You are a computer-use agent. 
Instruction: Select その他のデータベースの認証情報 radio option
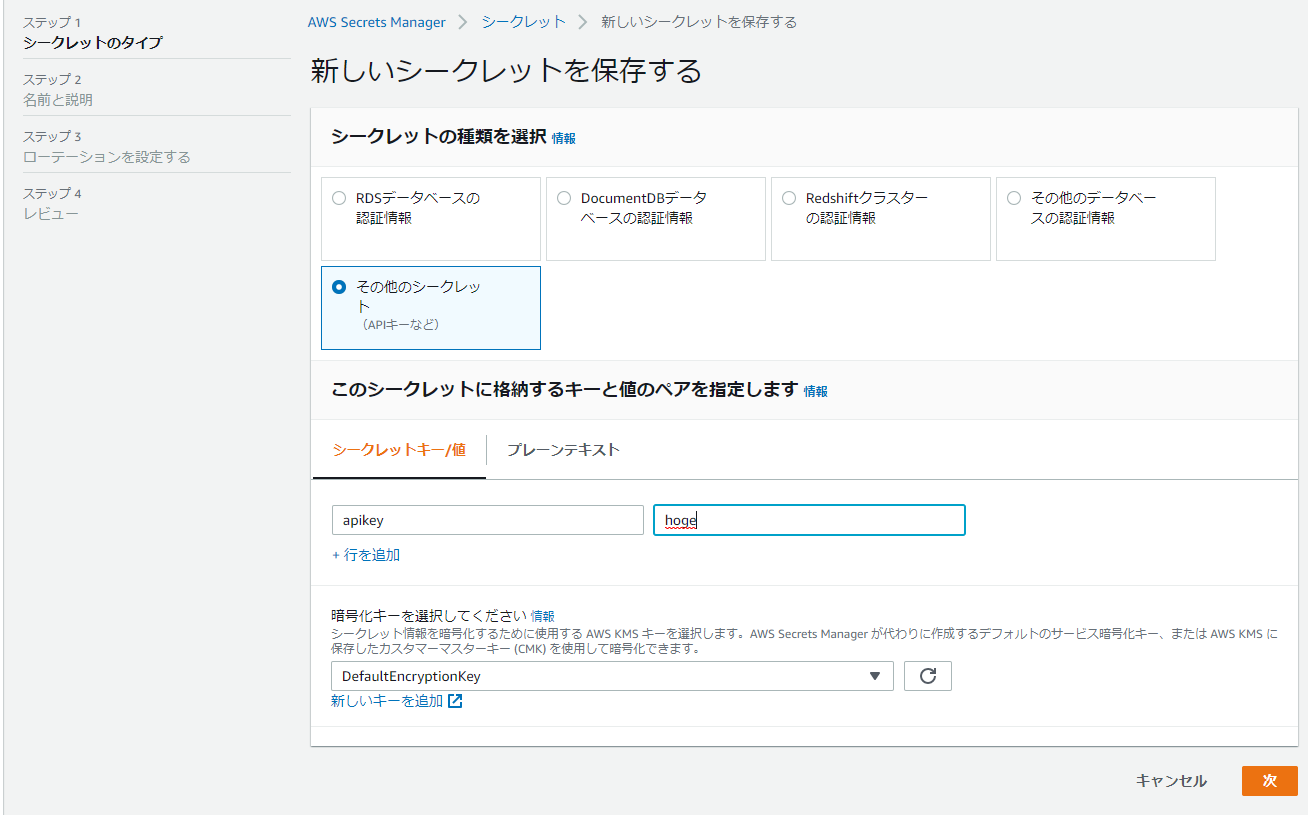point(1014,198)
